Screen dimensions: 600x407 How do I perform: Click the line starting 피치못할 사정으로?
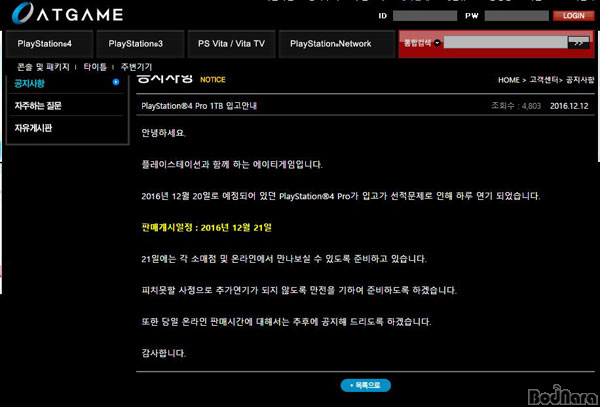point(299,291)
